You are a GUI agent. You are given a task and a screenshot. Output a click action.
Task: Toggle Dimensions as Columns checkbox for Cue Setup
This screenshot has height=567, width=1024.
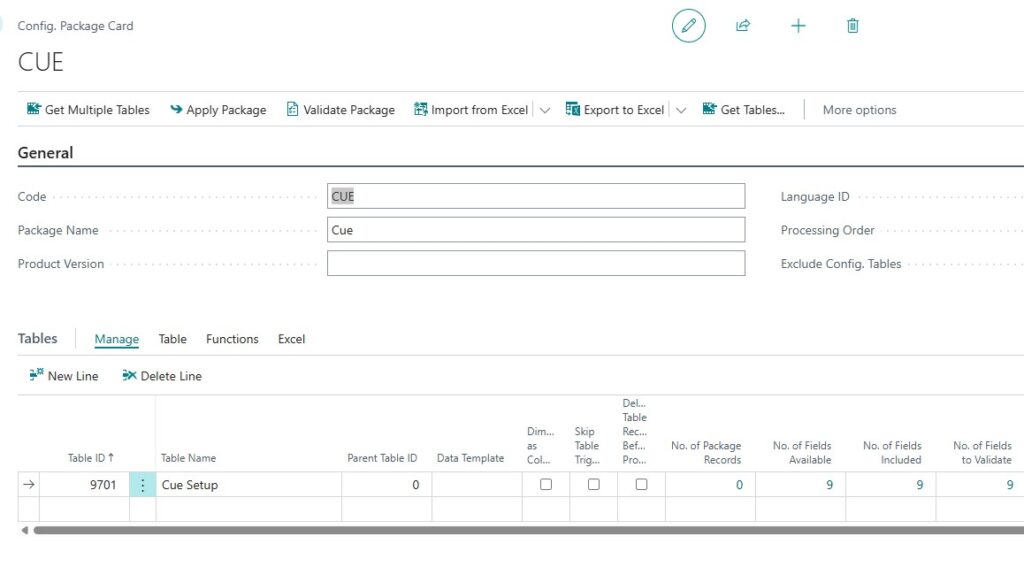(x=546, y=485)
